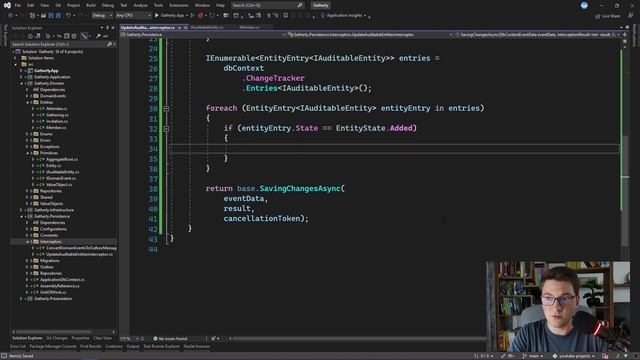Open the Debug configuration dropdown
The image size is (640, 360).
(102, 16)
